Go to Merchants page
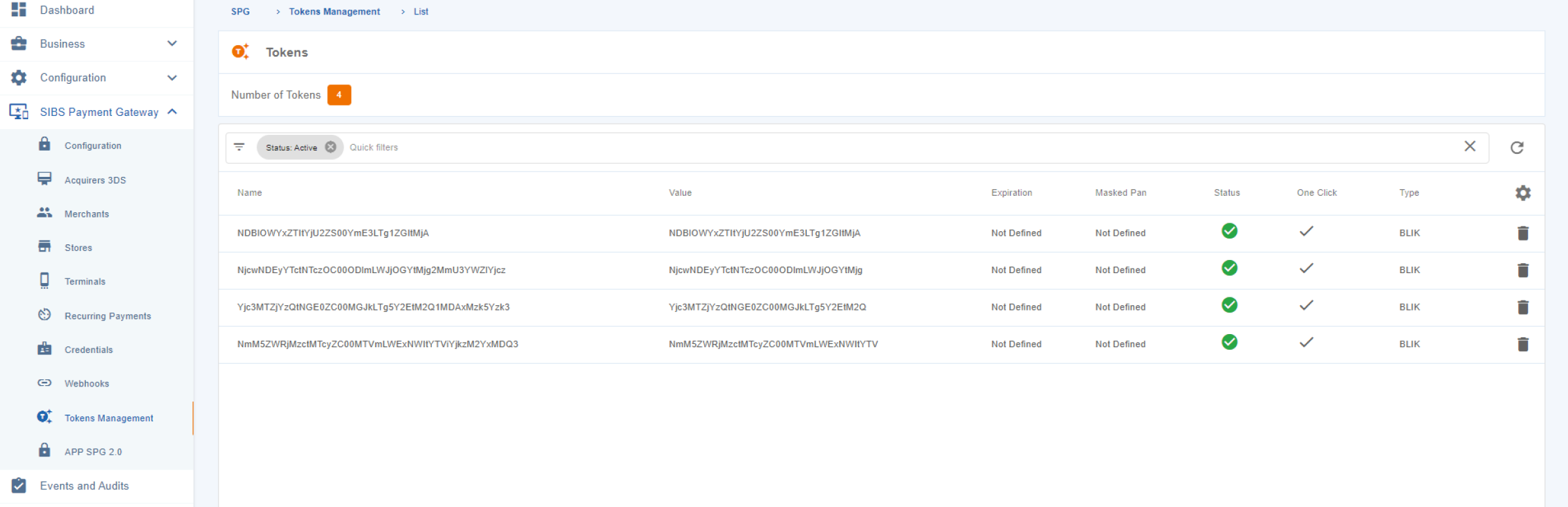This screenshot has width=1568, height=507. tap(86, 214)
